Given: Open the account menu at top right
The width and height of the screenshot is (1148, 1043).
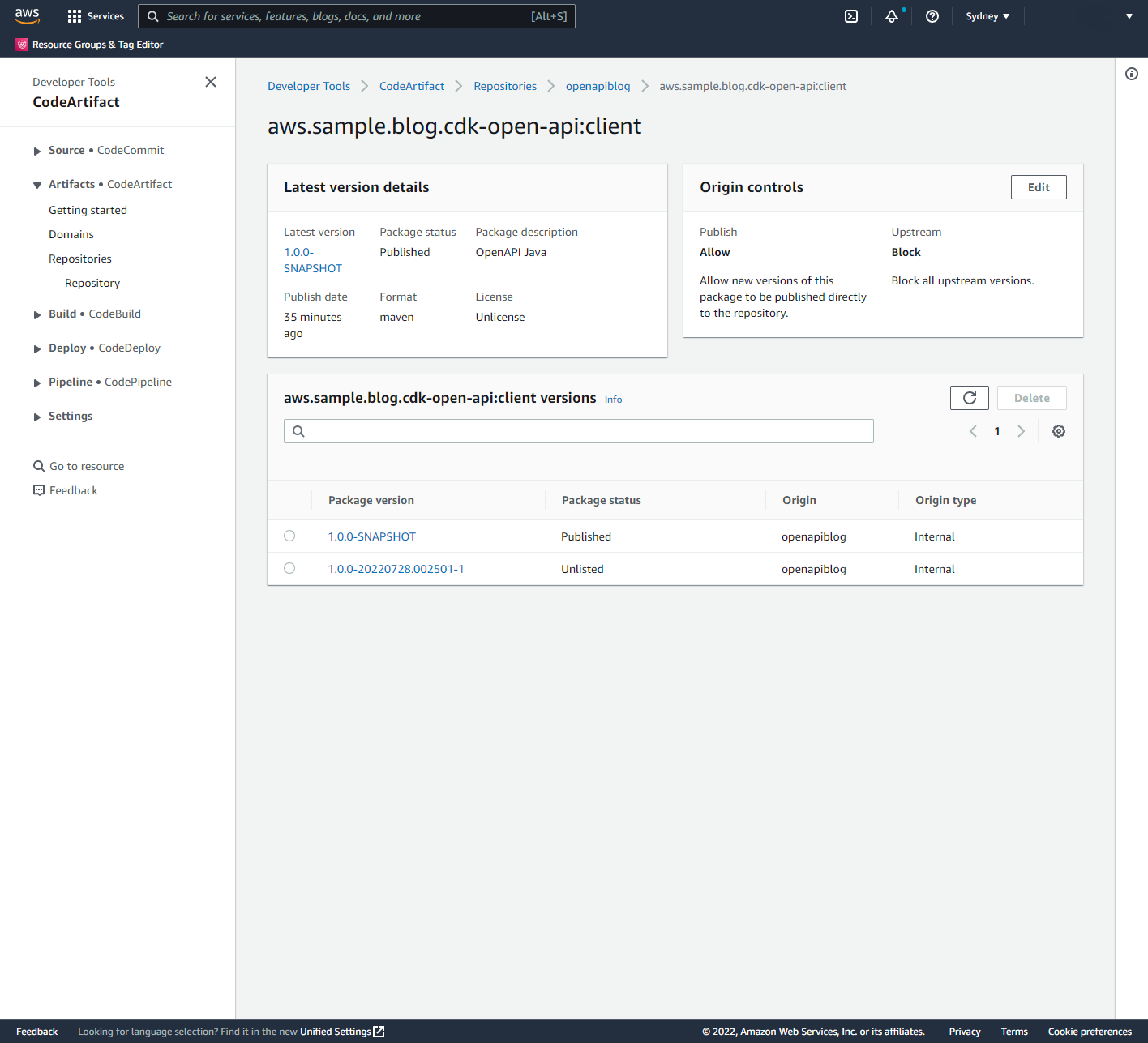Looking at the screenshot, I should coord(1129,15).
